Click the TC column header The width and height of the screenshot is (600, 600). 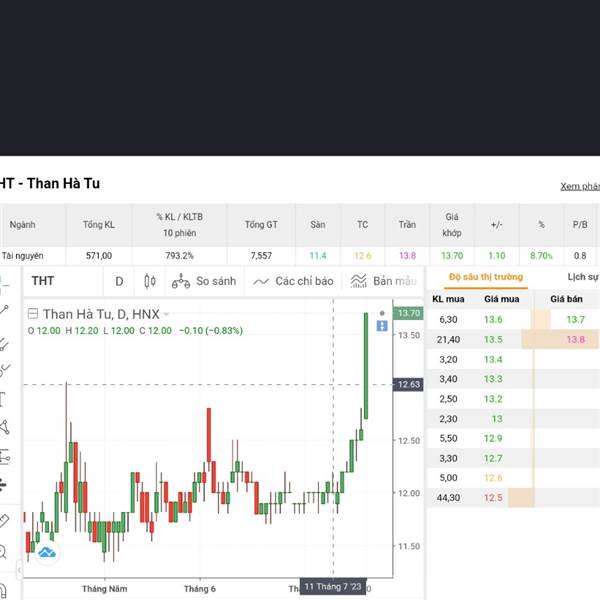tap(362, 225)
